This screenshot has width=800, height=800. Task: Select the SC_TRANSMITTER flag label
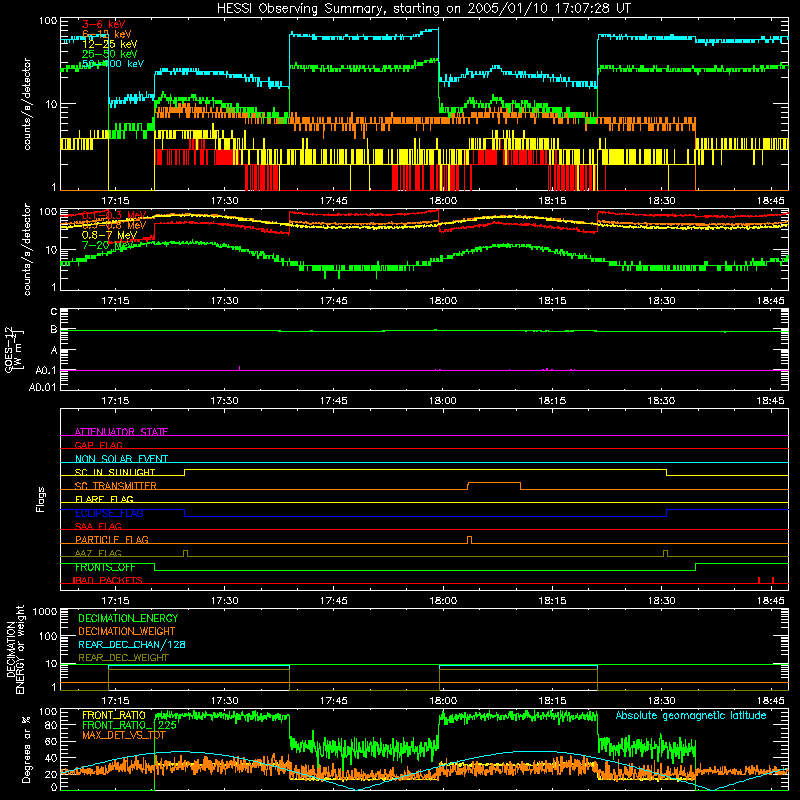[116, 485]
